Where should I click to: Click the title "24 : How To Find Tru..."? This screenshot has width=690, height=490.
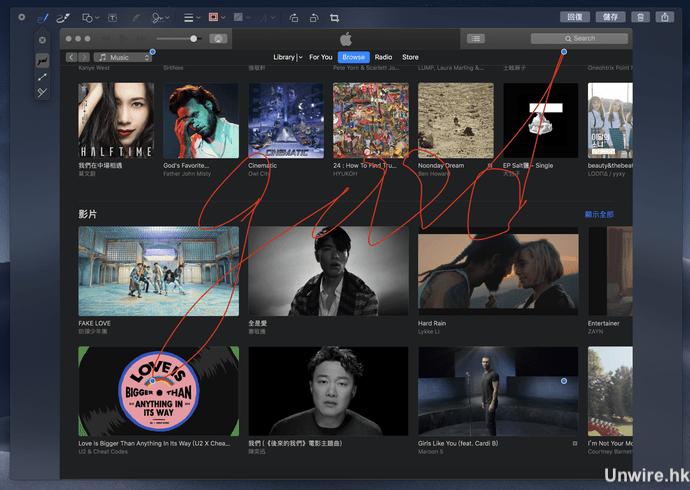tap(365, 166)
